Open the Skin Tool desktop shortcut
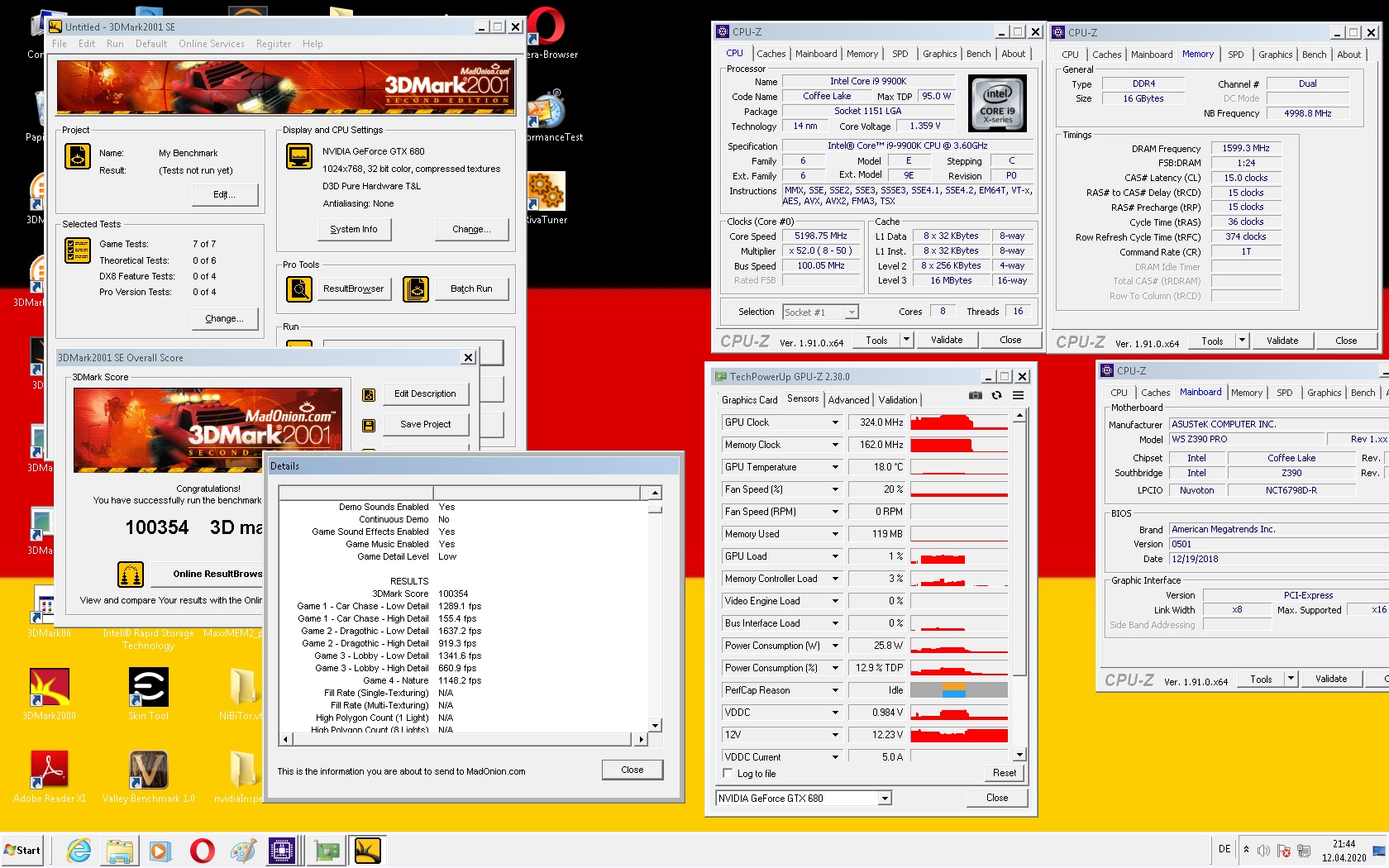The width and height of the screenshot is (1389, 868). (149, 694)
